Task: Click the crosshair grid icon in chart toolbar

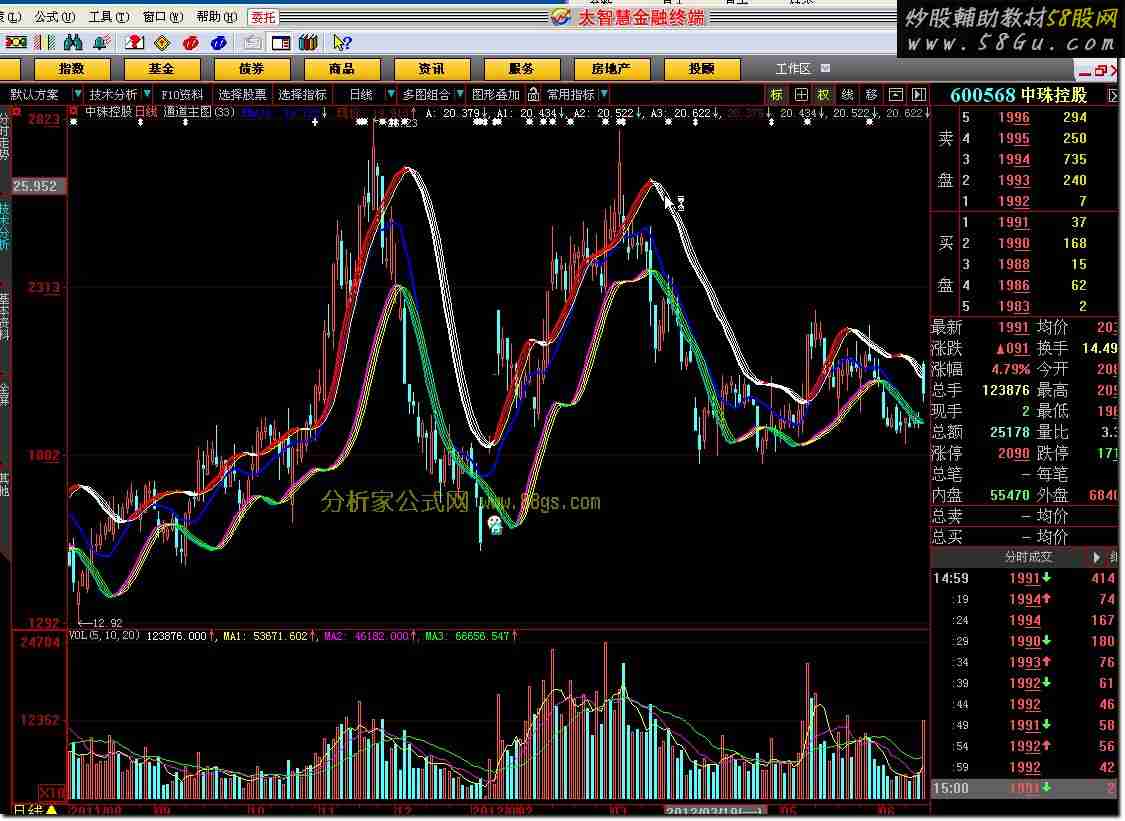Action: click(801, 95)
